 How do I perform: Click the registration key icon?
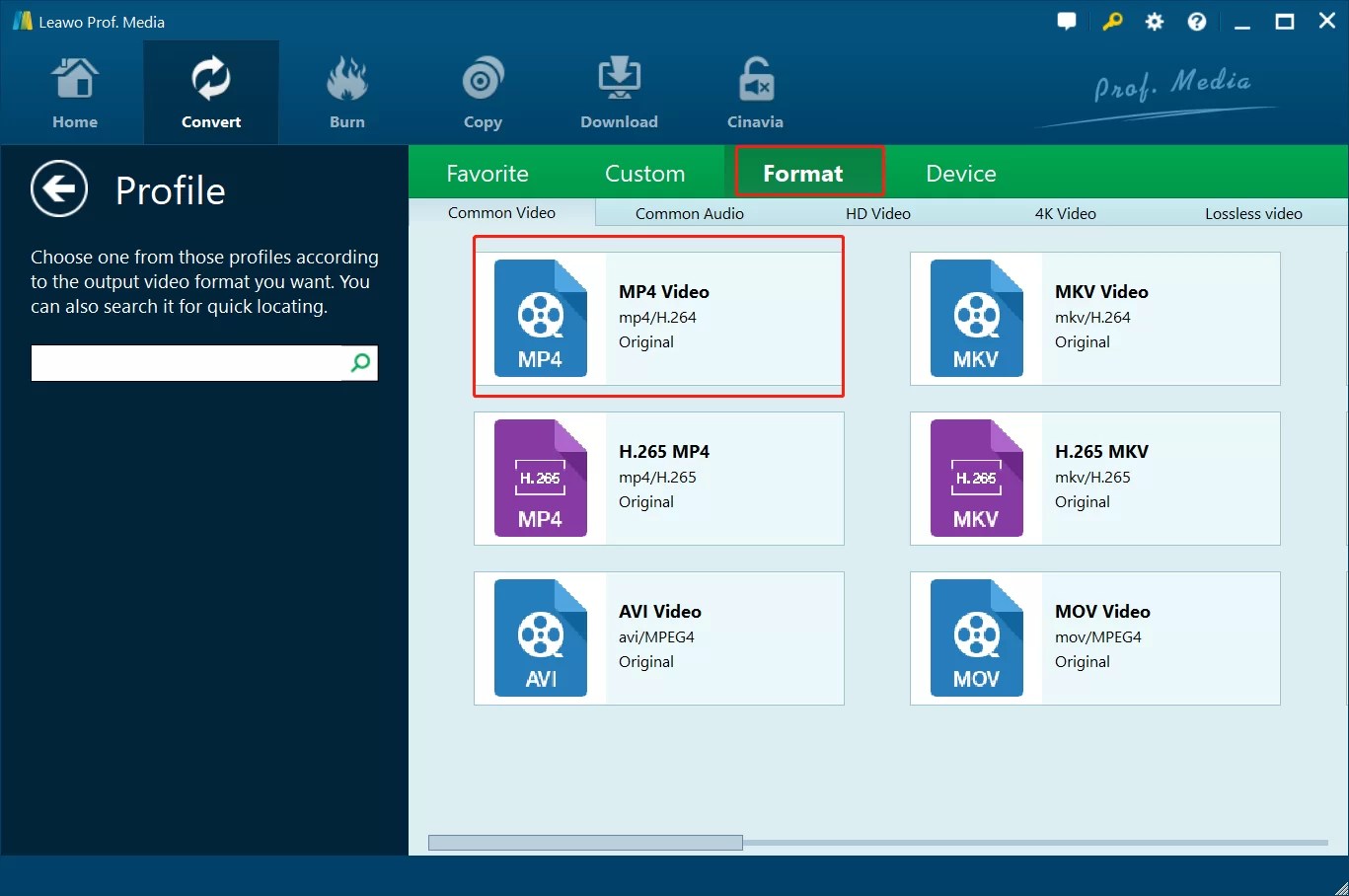click(1112, 21)
